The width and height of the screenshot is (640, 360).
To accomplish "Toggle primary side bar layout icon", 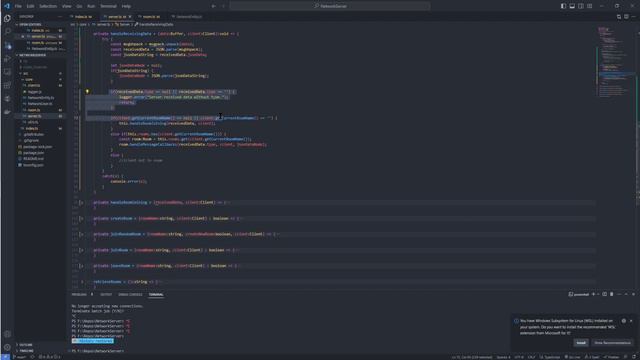I will point(563,6).
